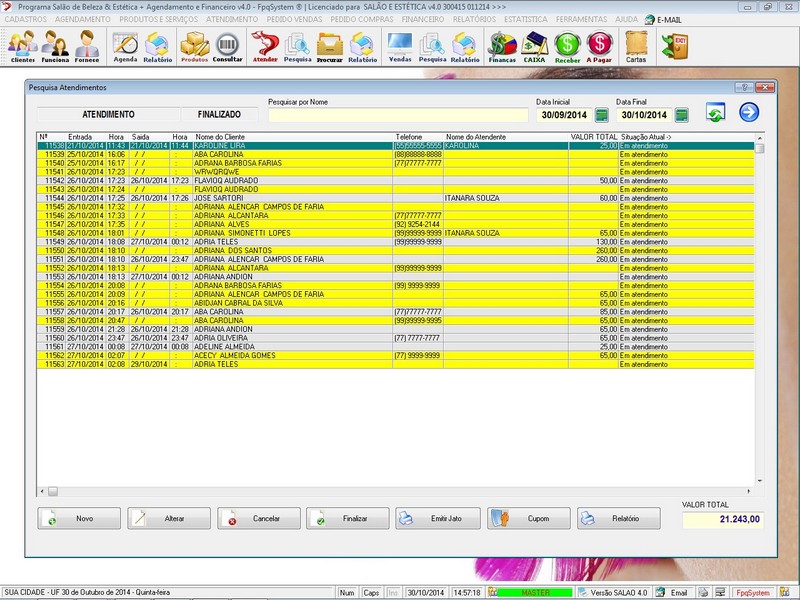The image size is (800, 600).
Task: Open the Funciona employees icon
Action: click(x=55, y=46)
